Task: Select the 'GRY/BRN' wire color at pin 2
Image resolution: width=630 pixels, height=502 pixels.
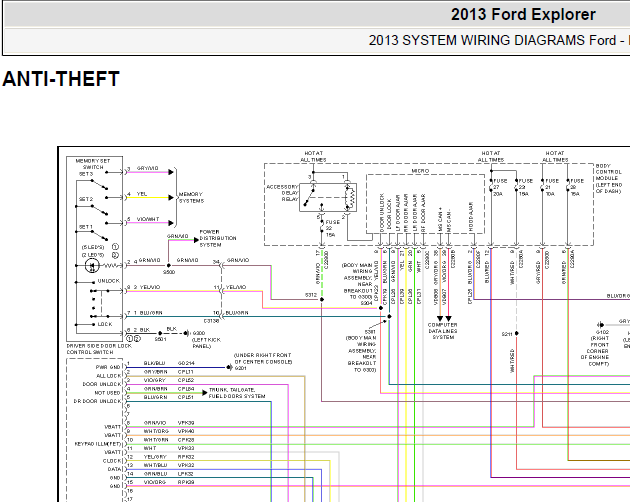Action: tap(155, 372)
